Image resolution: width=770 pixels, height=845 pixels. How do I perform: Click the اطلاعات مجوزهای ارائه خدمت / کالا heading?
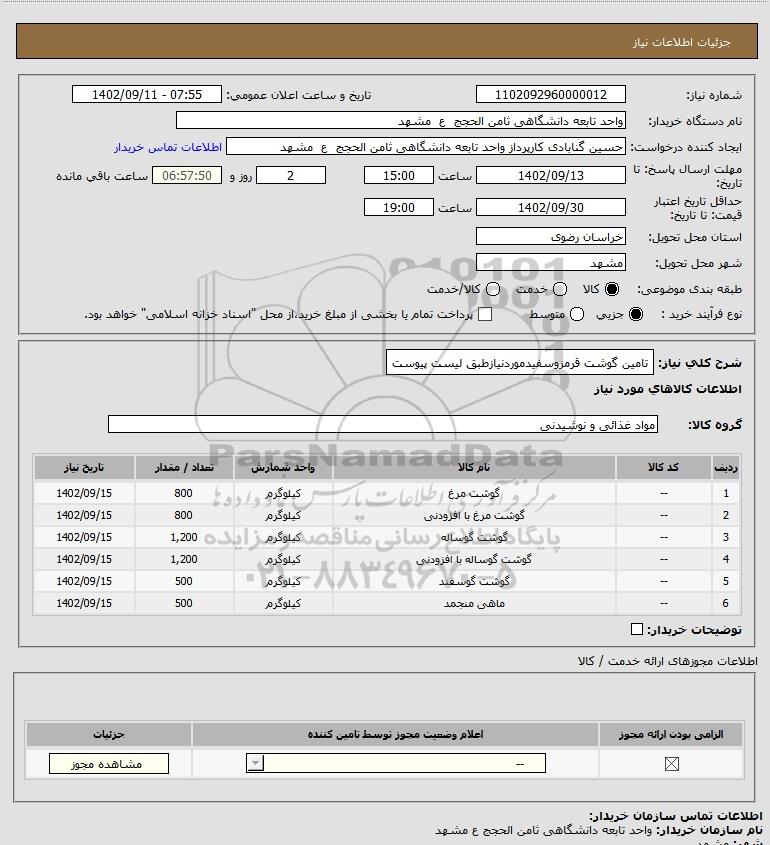(668, 661)
